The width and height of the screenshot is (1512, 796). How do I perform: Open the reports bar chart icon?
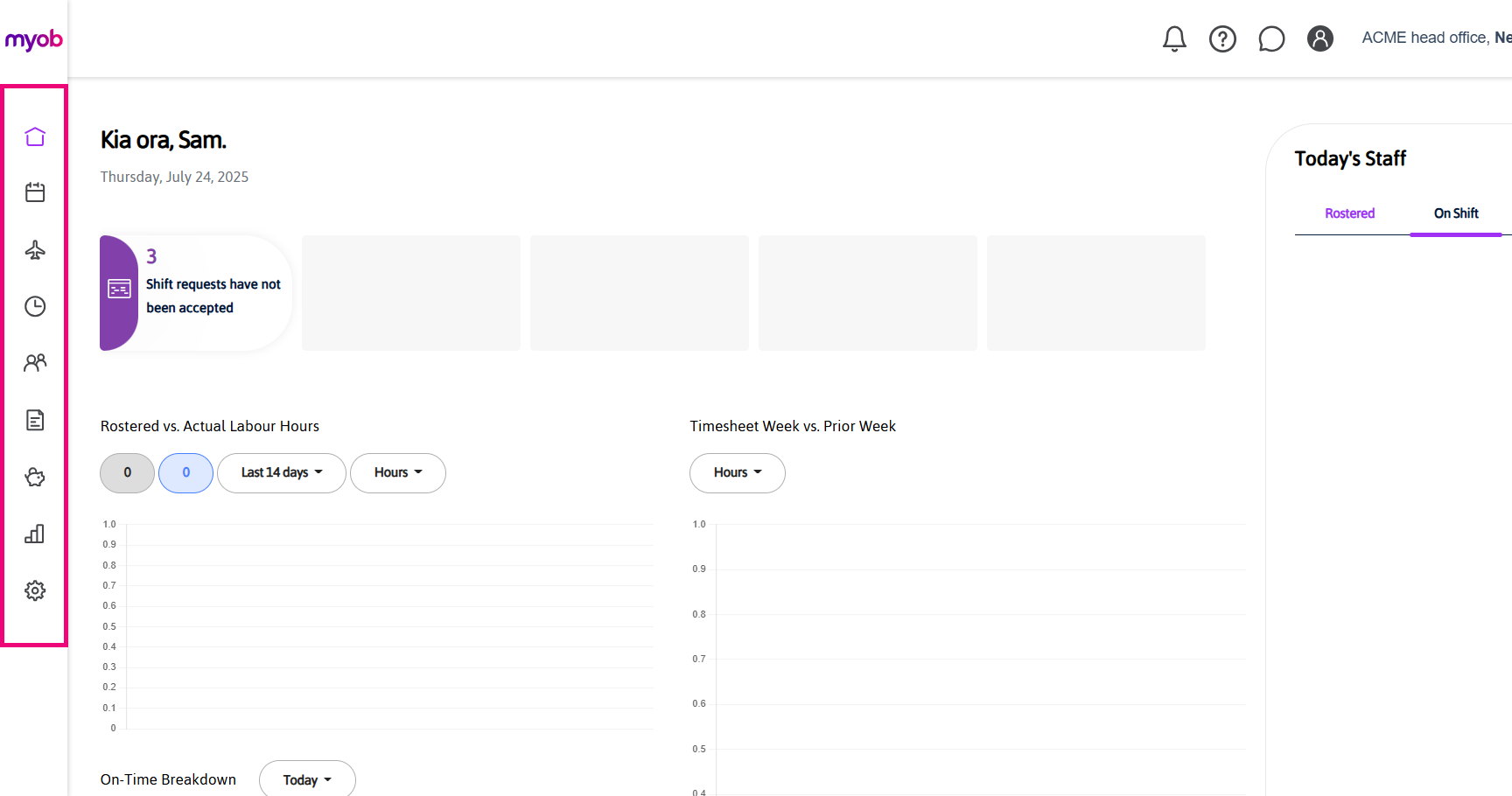click(35, 534)
